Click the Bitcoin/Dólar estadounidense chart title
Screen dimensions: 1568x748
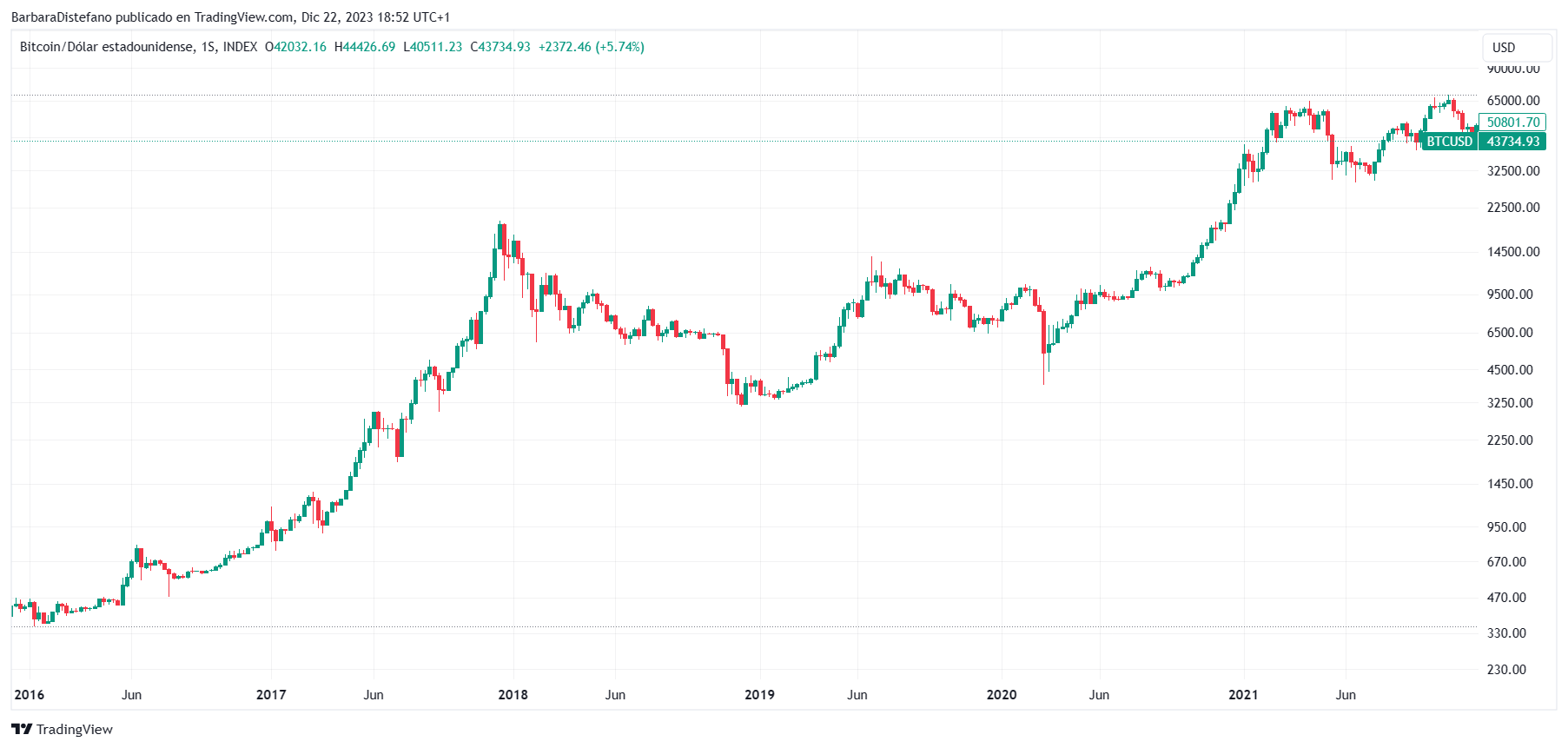(106, 47)
